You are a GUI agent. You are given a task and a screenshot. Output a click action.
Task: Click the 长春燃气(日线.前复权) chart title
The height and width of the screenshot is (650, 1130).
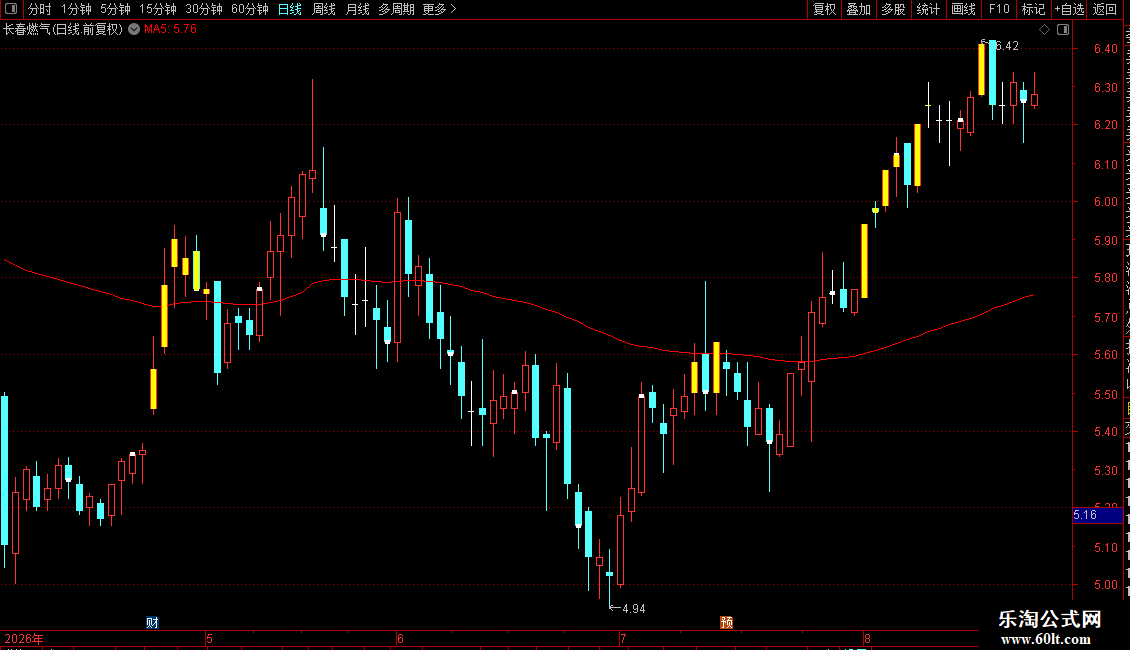(63, 29)
